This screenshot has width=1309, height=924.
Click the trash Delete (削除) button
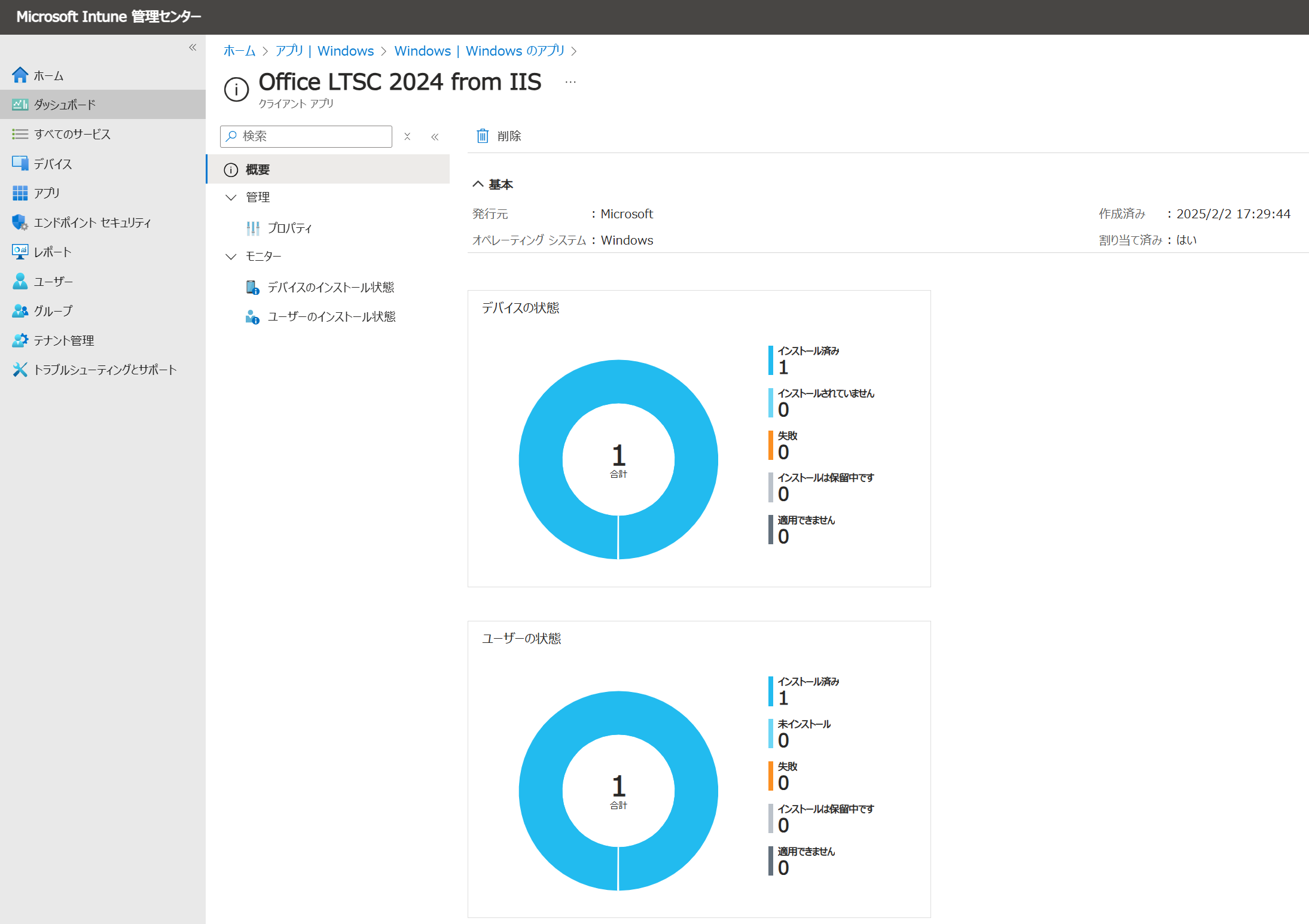498,136
